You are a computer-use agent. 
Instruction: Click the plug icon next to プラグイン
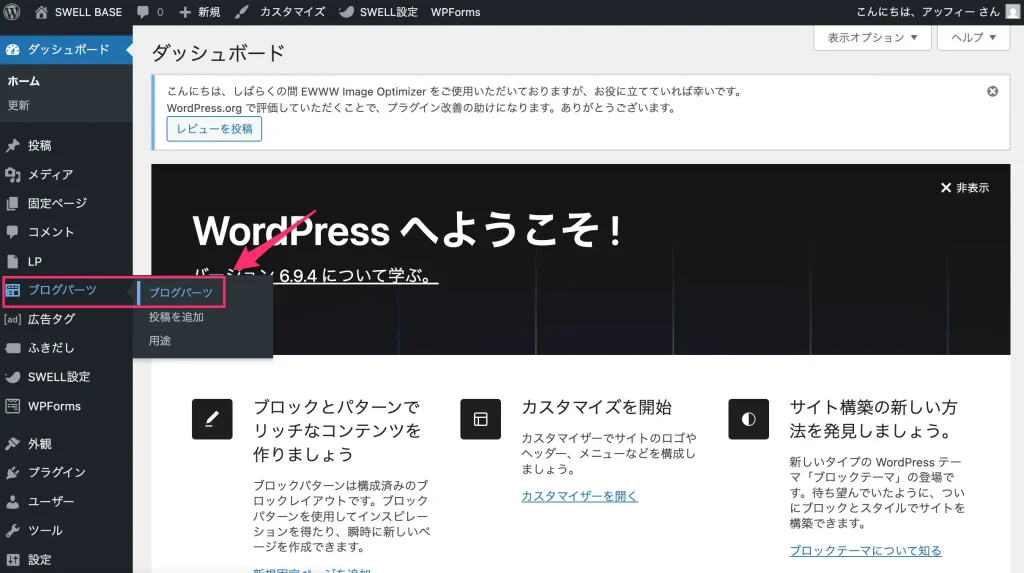tap(12, 472)
